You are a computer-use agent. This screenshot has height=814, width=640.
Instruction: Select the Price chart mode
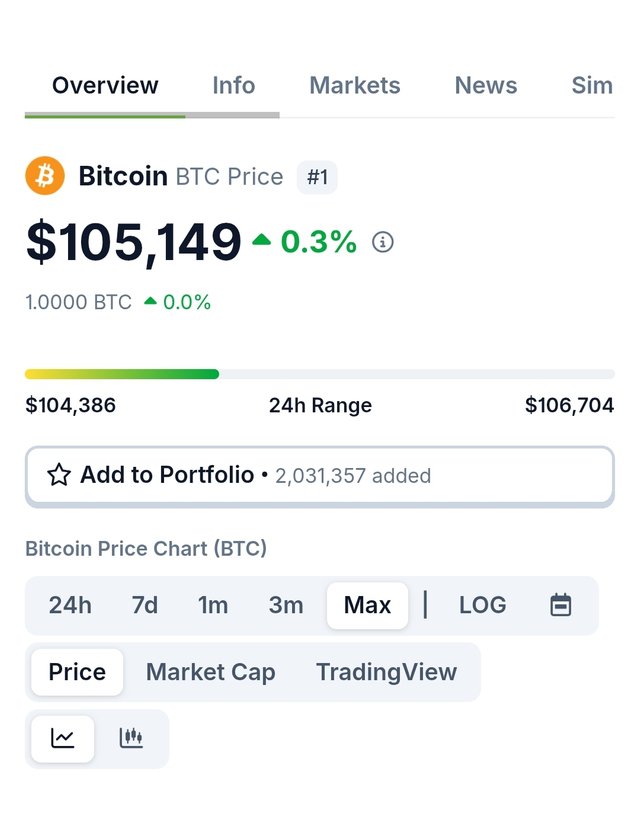click(77, 672)
